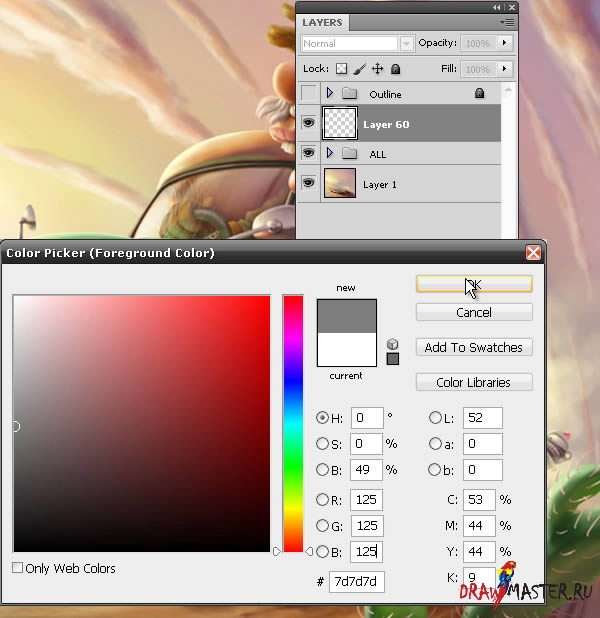Click lock all padlock icon
Screen dimensions: 600x618
point(395,69)
